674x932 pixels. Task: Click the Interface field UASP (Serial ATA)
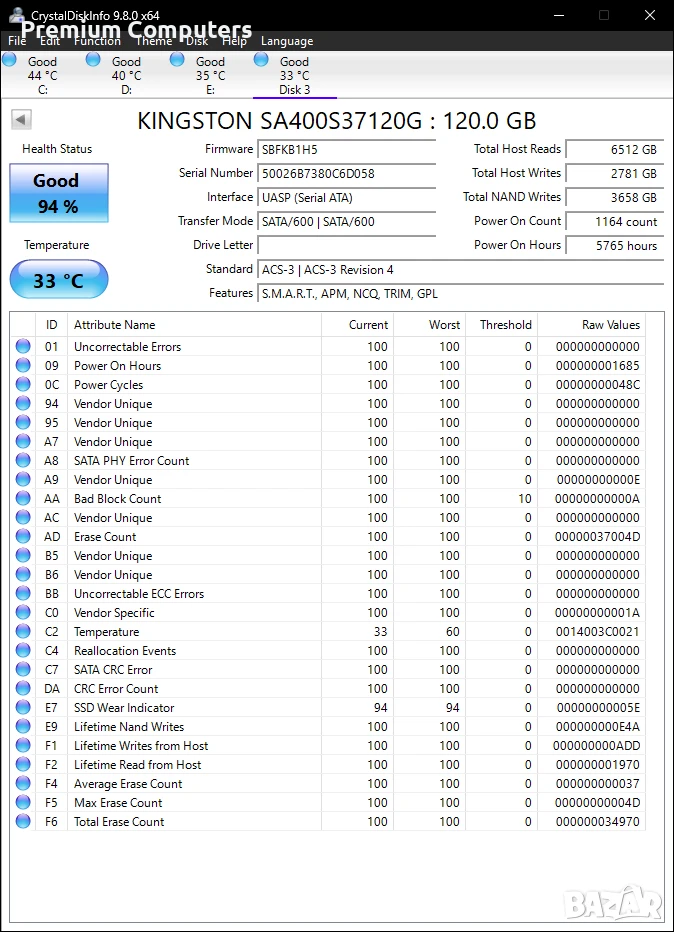click(x=347, y=197)
